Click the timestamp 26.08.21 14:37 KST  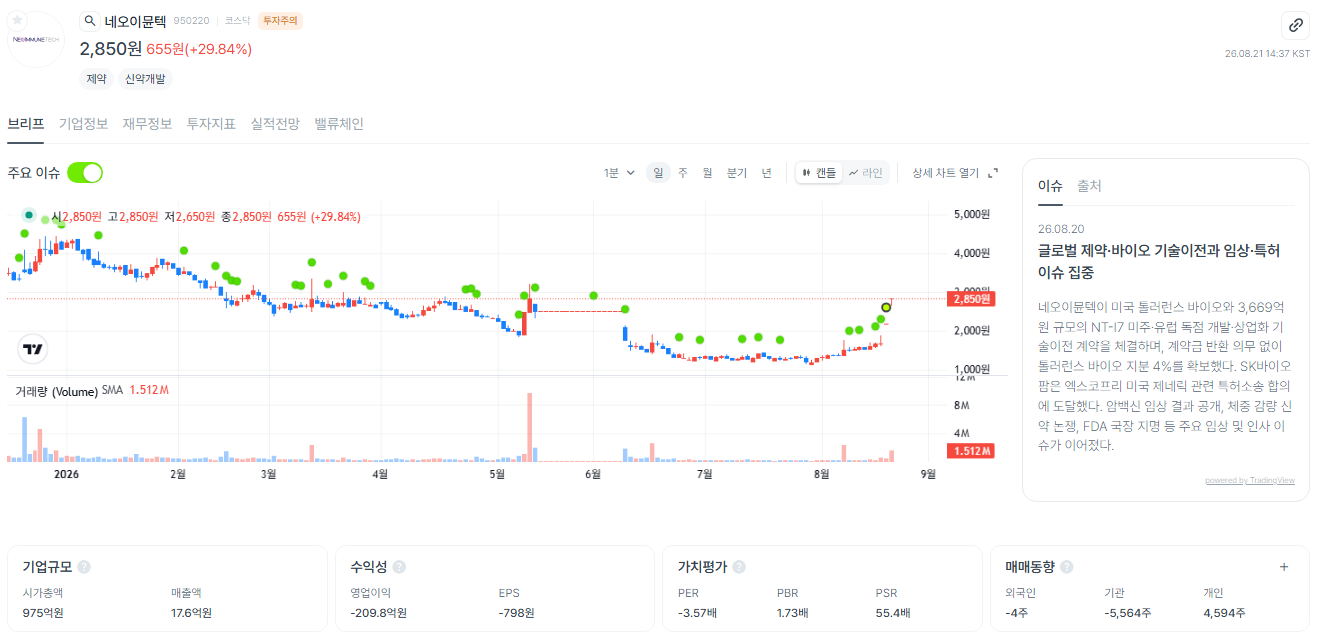coord(1267,53)
